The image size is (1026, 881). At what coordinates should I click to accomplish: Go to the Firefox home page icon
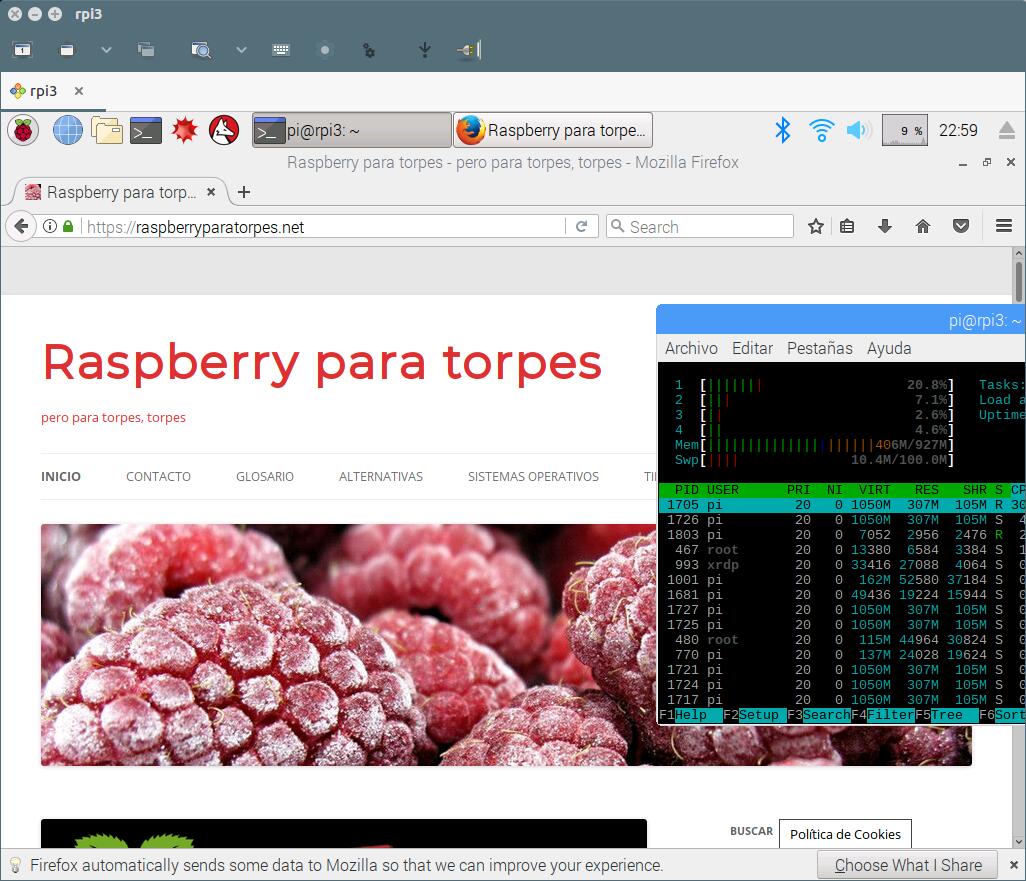(923, 226)
